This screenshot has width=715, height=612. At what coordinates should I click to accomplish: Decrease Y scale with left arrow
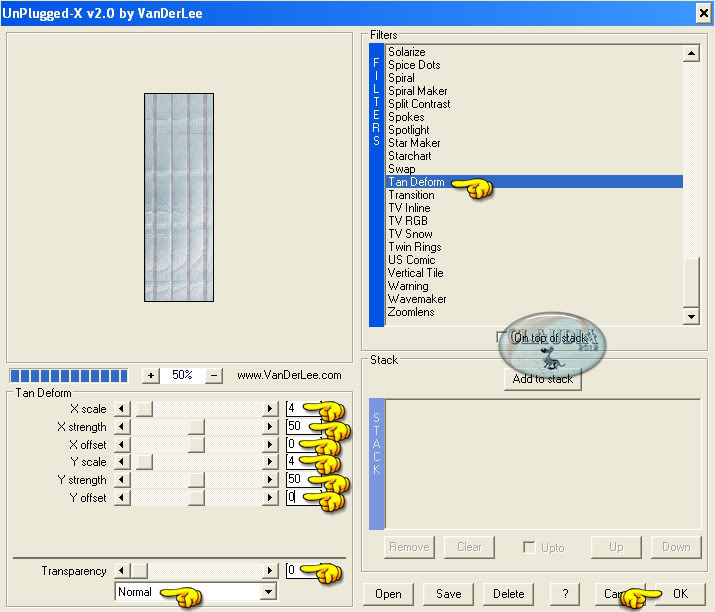[x=122, y=462]
